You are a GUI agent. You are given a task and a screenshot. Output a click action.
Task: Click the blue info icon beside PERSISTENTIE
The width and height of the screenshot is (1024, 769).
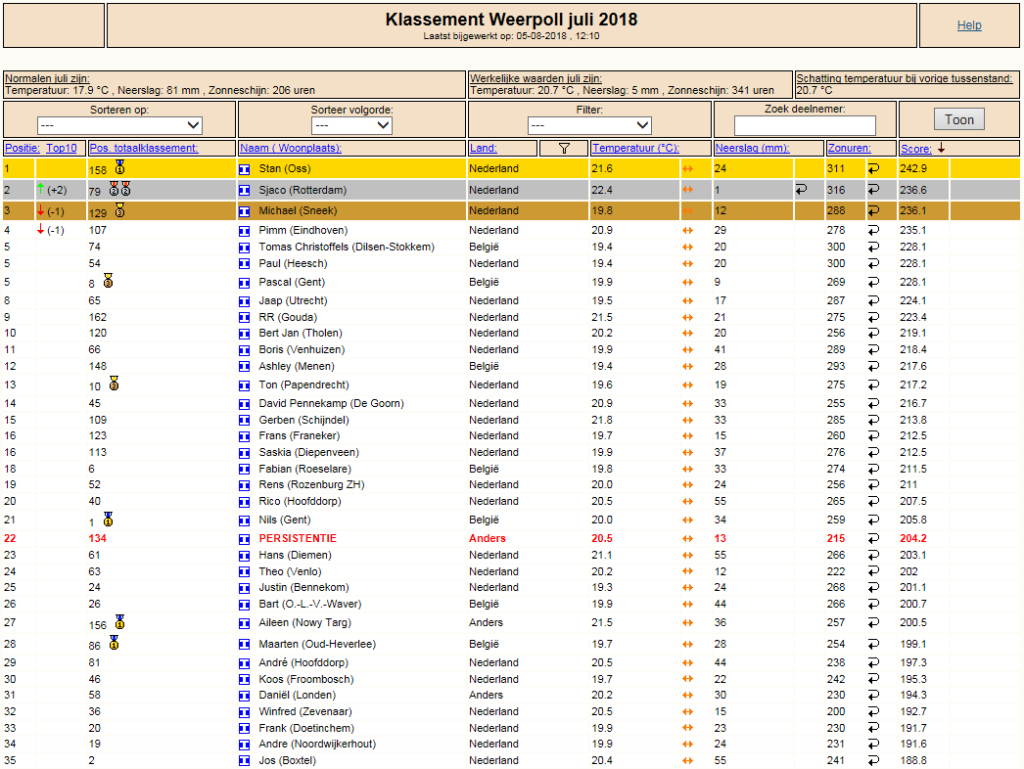point(244,539)
